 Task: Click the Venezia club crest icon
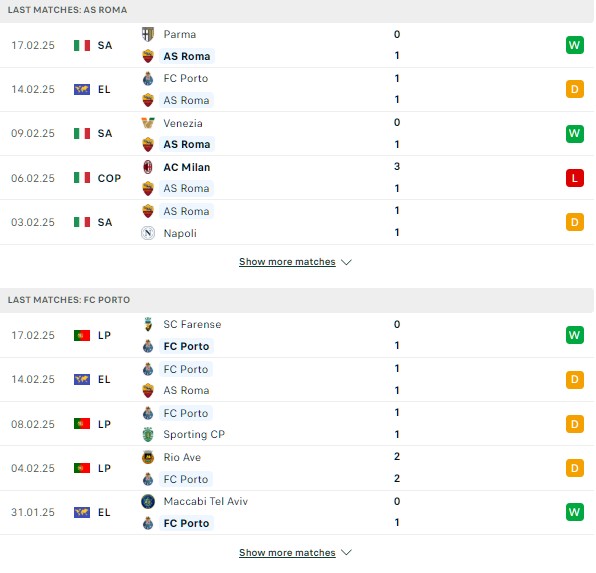pyautogui.click(x=148, y=123)
